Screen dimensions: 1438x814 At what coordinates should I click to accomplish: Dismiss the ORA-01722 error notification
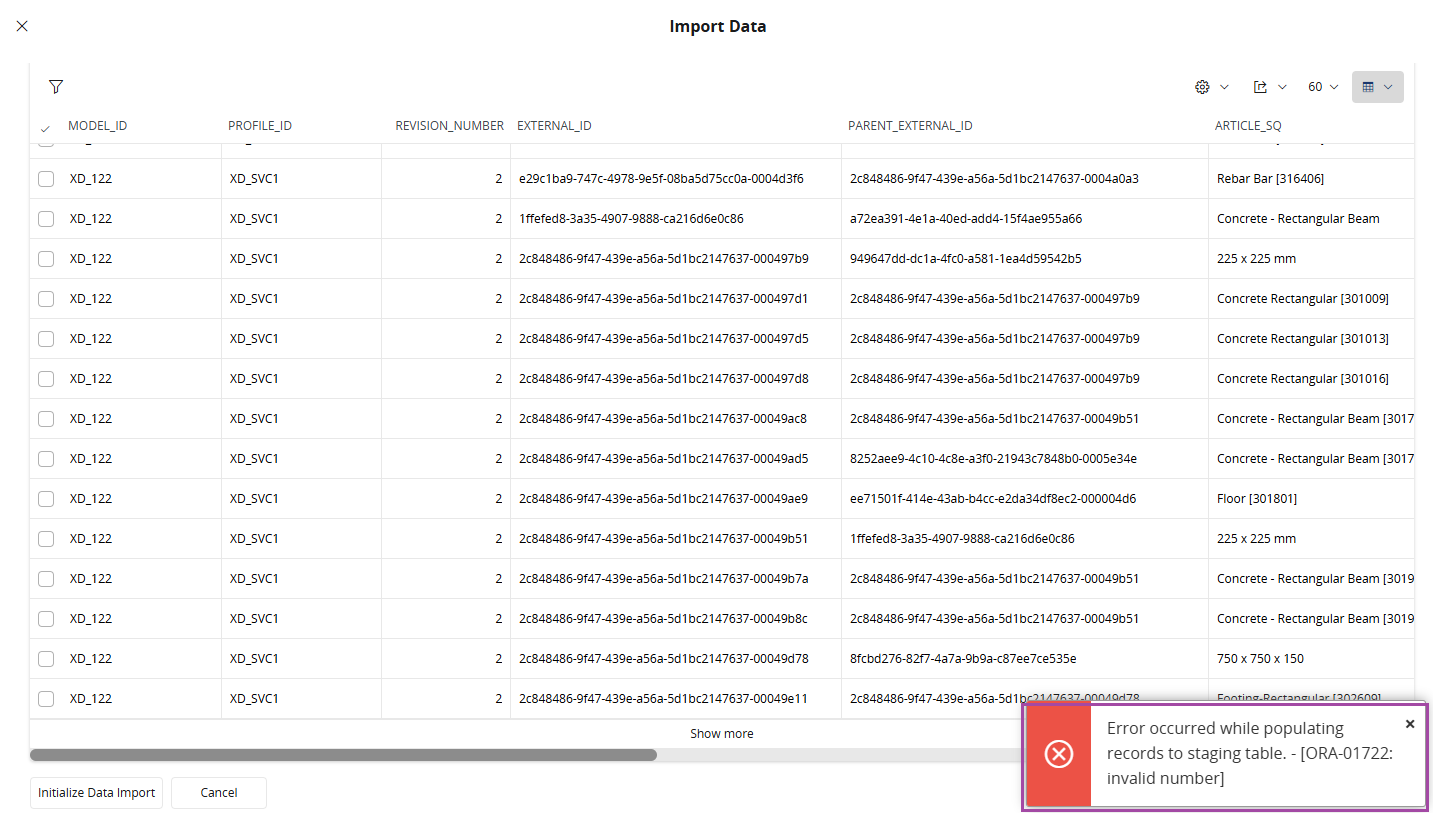pyautogui.click(x=1410, y=724)
